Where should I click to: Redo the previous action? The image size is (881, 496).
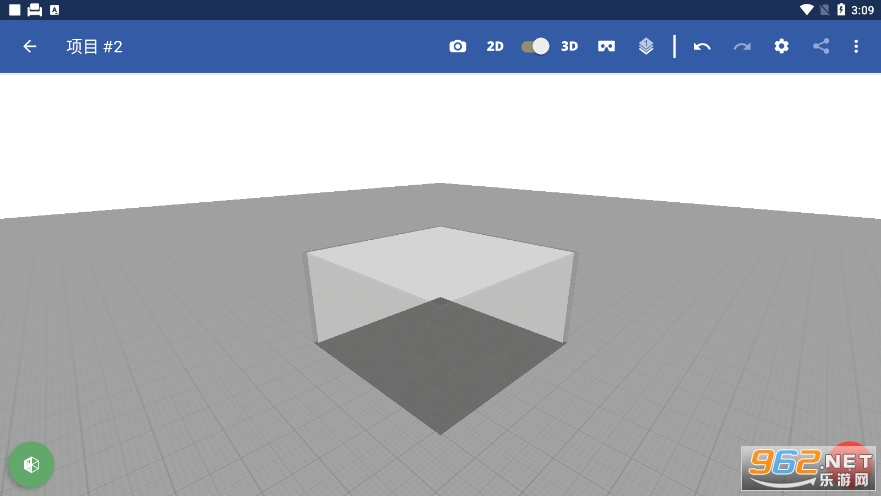(x=742, y=46)
